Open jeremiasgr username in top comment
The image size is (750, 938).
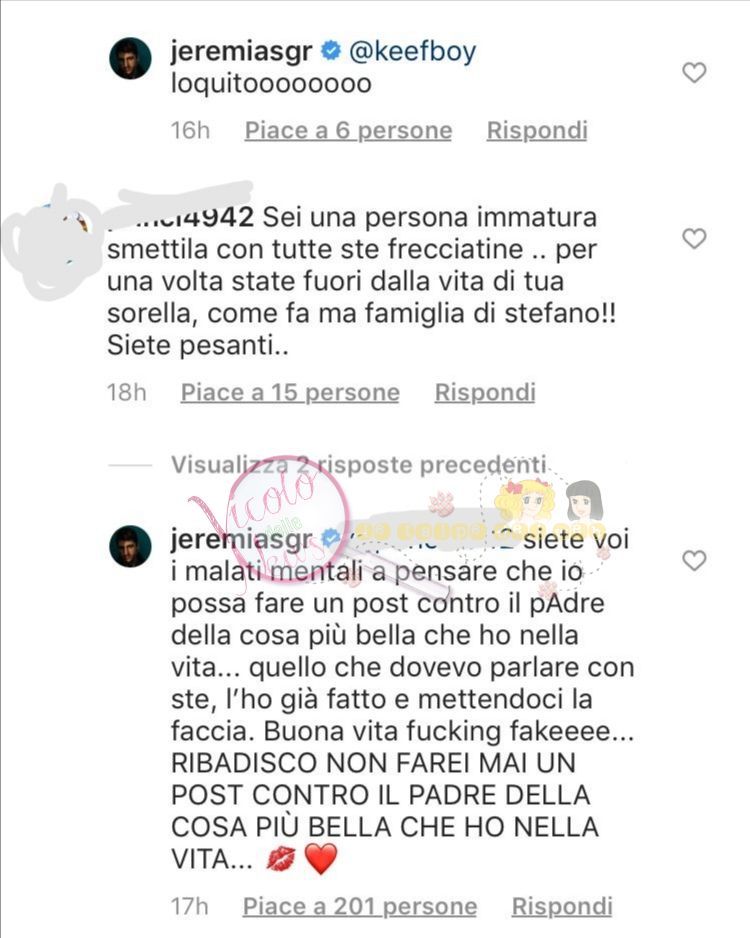click(241, 52)
